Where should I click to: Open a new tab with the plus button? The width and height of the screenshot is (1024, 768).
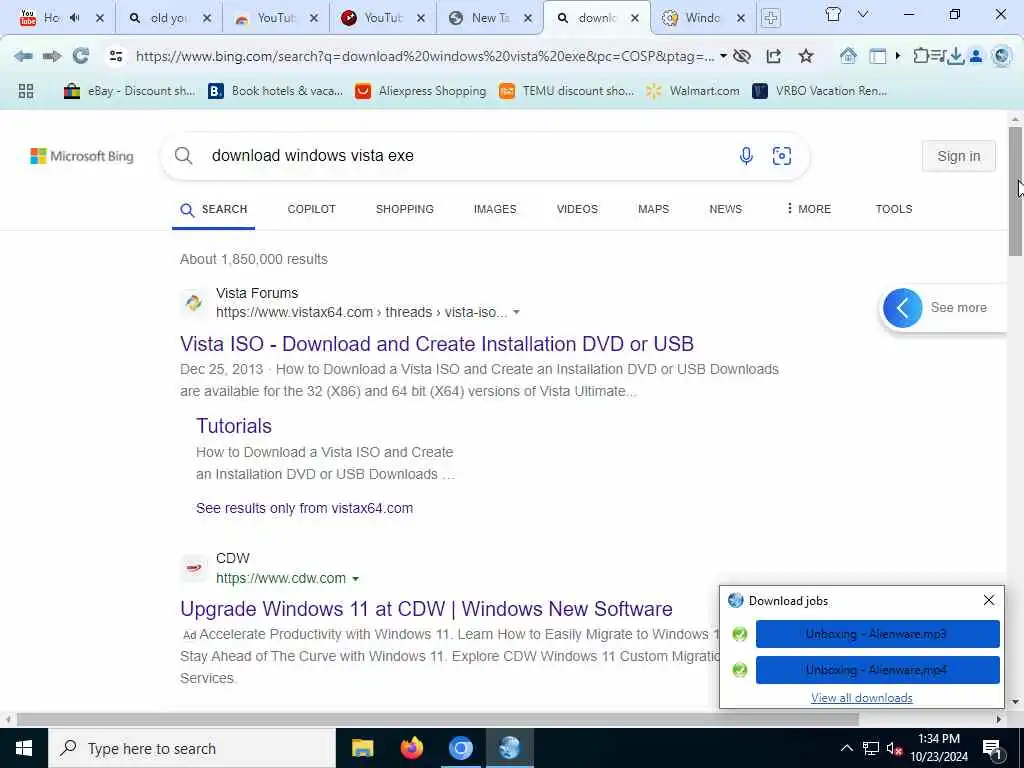(x=771, y=18)
